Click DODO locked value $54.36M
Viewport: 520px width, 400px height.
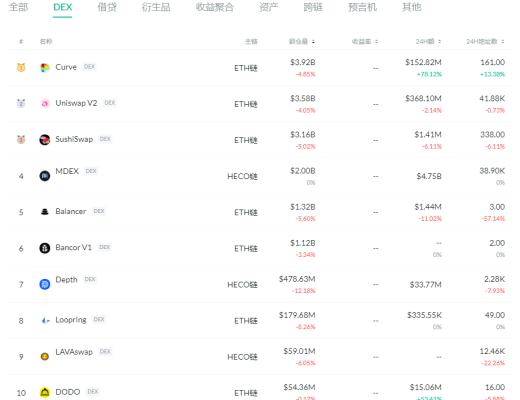point(299,387)
